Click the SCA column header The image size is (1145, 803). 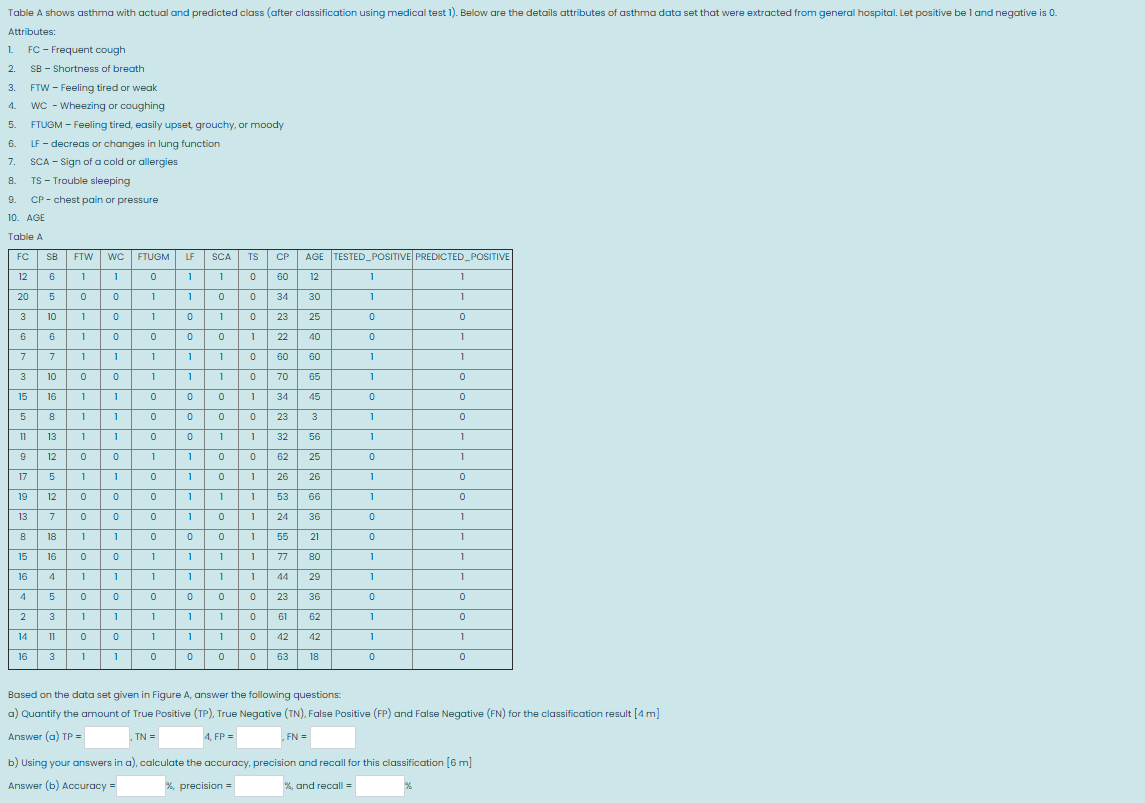[x=220, y=257]
